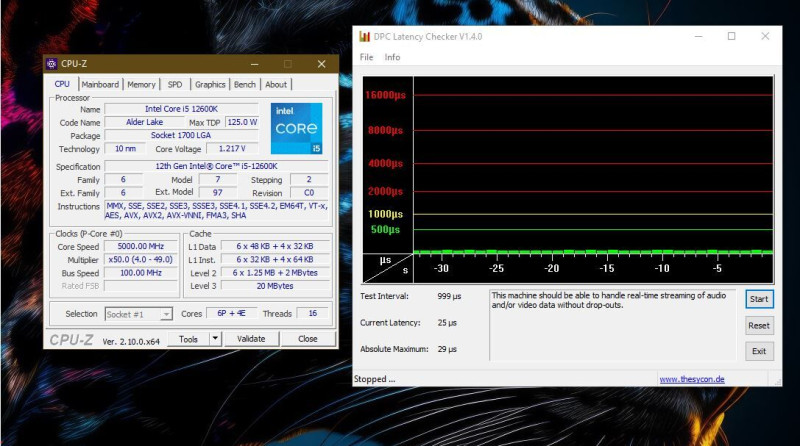Click the Revision value C0
Viewport: 800px width, 446px height.
[x=309, y=192]
